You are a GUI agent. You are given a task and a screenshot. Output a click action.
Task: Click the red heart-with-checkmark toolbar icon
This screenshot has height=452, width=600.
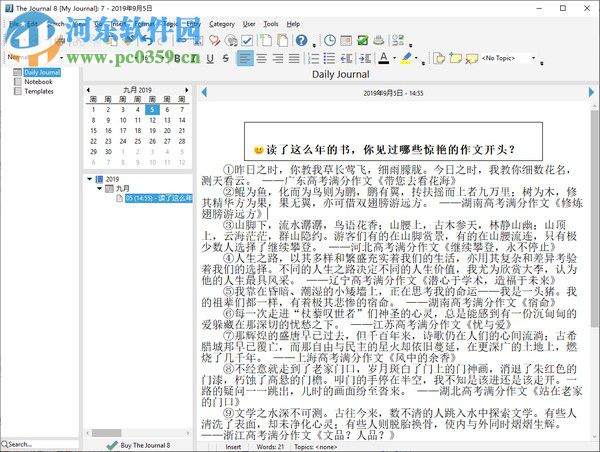tap(214, 40)
